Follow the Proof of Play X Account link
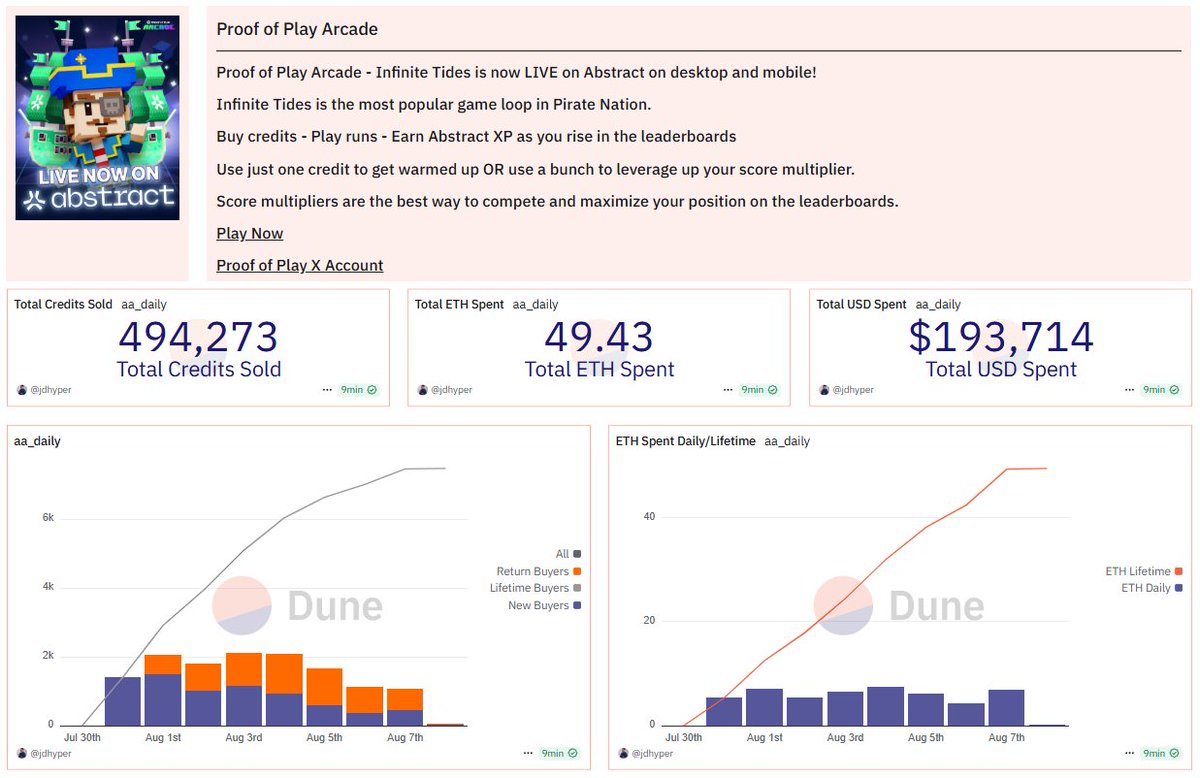Viewport: 1200px width, 778px height. point(299,265)
